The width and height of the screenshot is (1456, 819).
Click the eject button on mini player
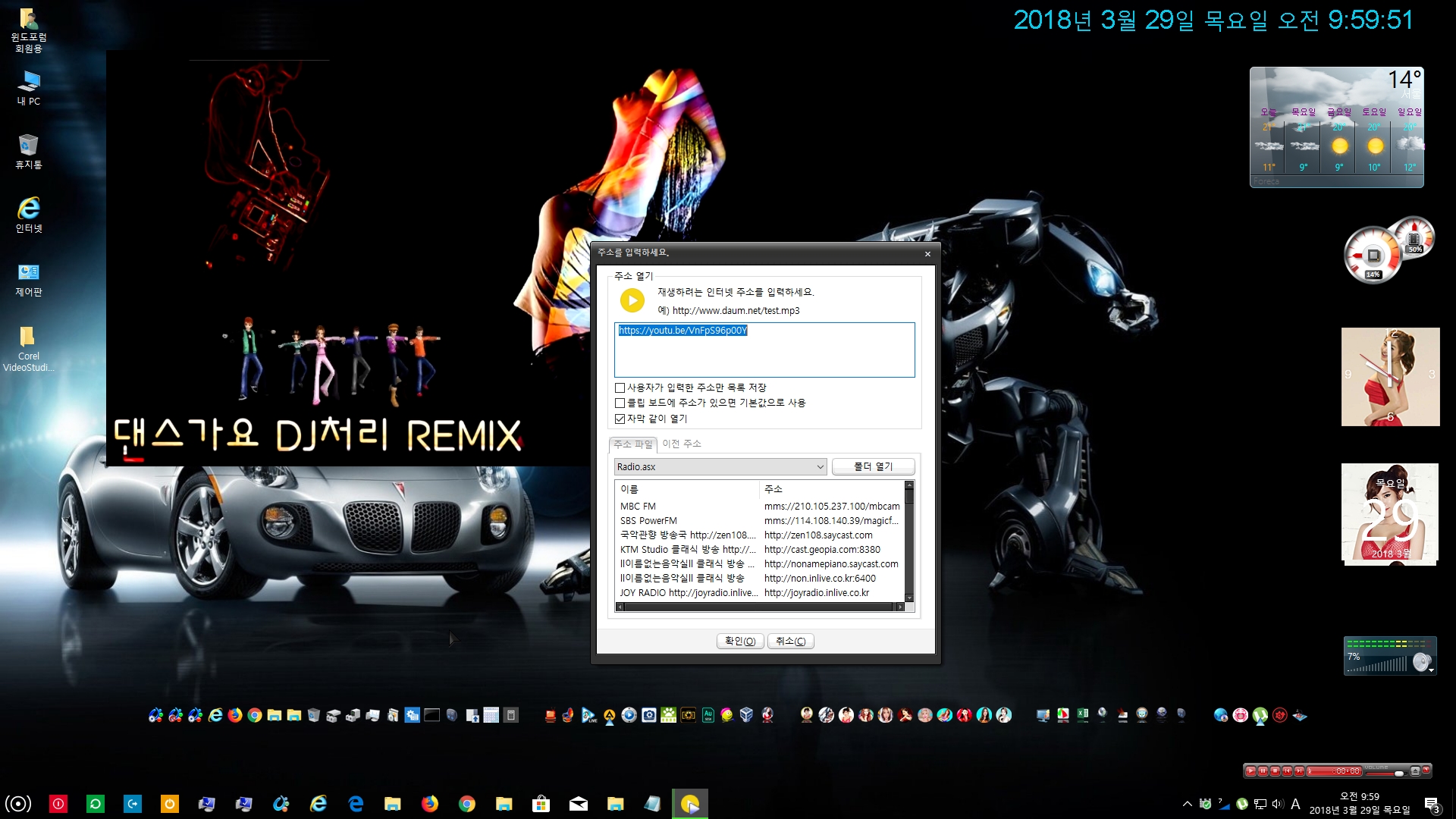[1414, 771]
